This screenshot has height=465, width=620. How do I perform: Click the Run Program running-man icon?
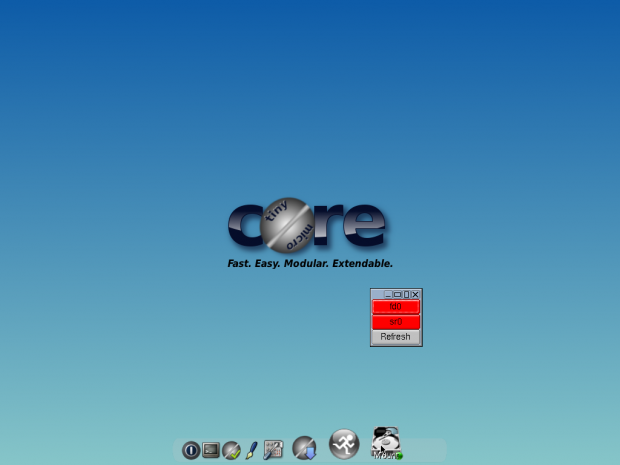point(344,444)
